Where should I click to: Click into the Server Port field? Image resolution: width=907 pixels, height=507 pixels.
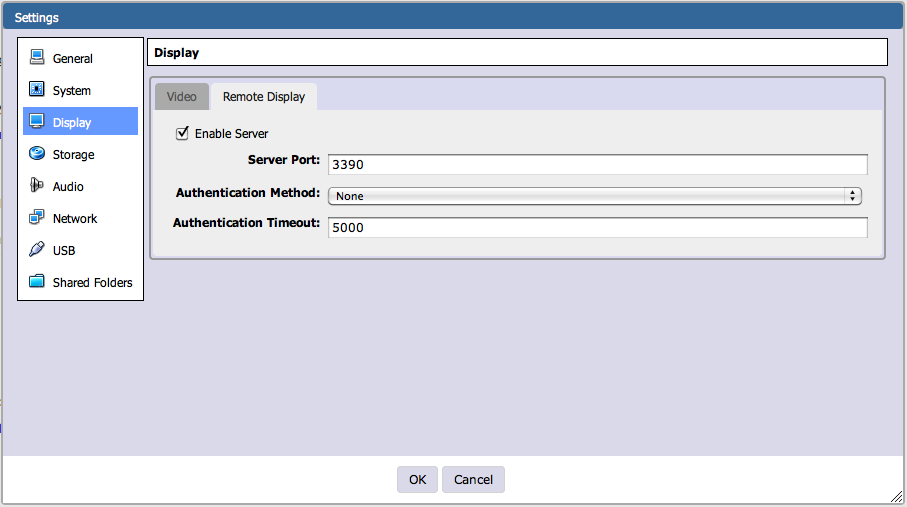597,164
